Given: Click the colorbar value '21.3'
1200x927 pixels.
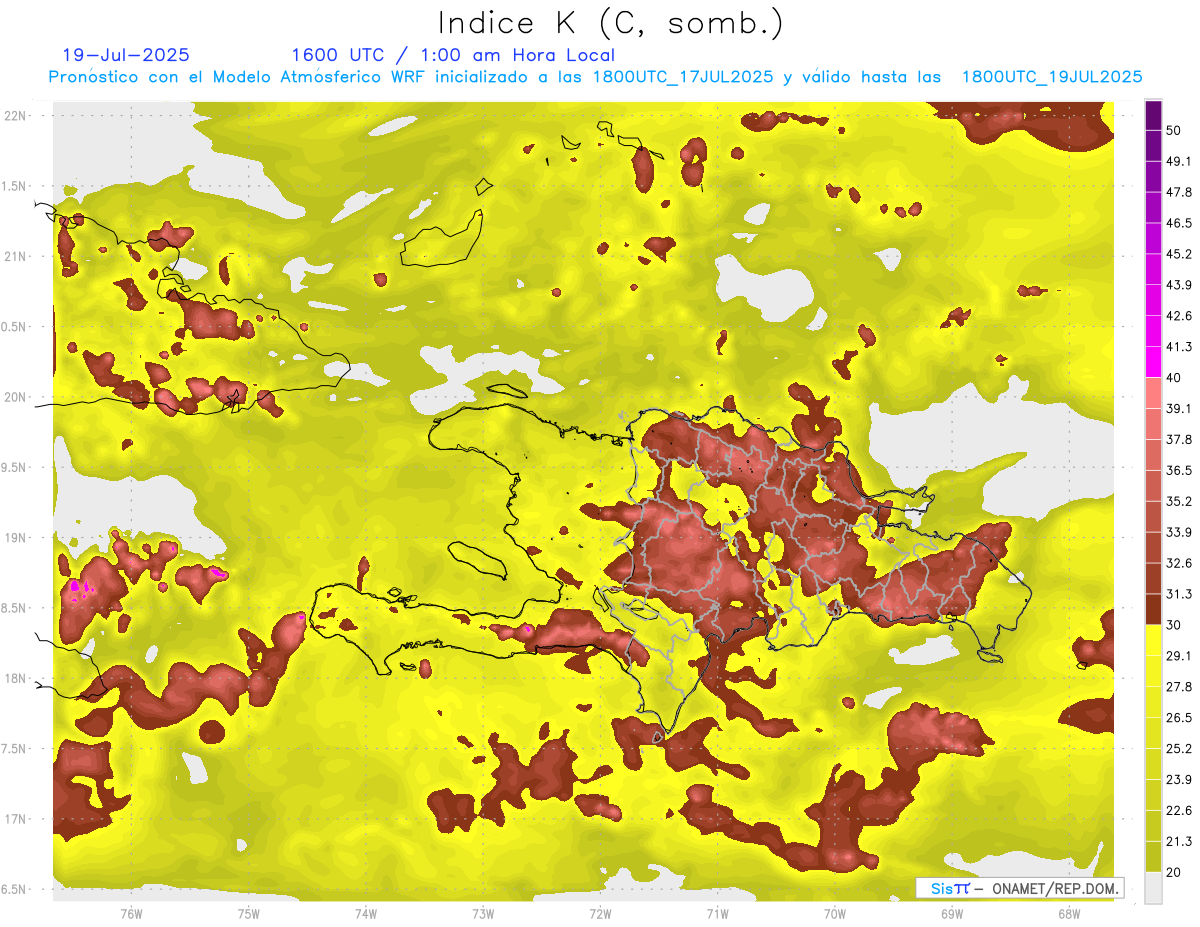Looking at the screenshot, I should point(1178,841).
